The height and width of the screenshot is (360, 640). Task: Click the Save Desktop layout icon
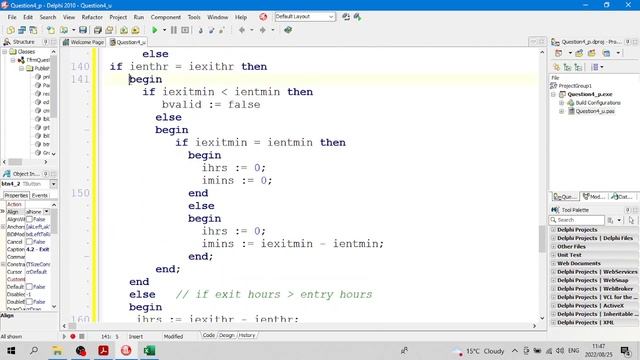click(346, 17)
